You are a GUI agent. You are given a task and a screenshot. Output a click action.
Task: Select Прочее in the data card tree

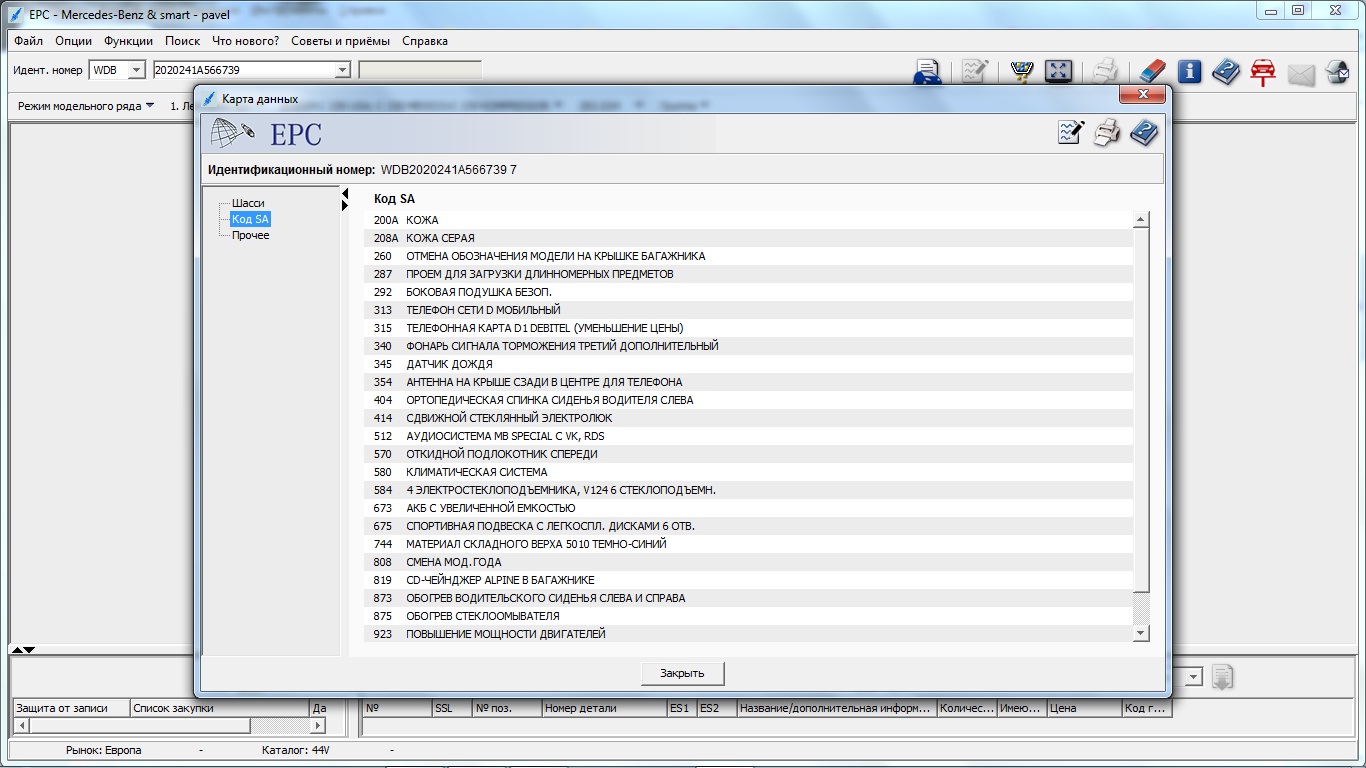tap(250, 235)
